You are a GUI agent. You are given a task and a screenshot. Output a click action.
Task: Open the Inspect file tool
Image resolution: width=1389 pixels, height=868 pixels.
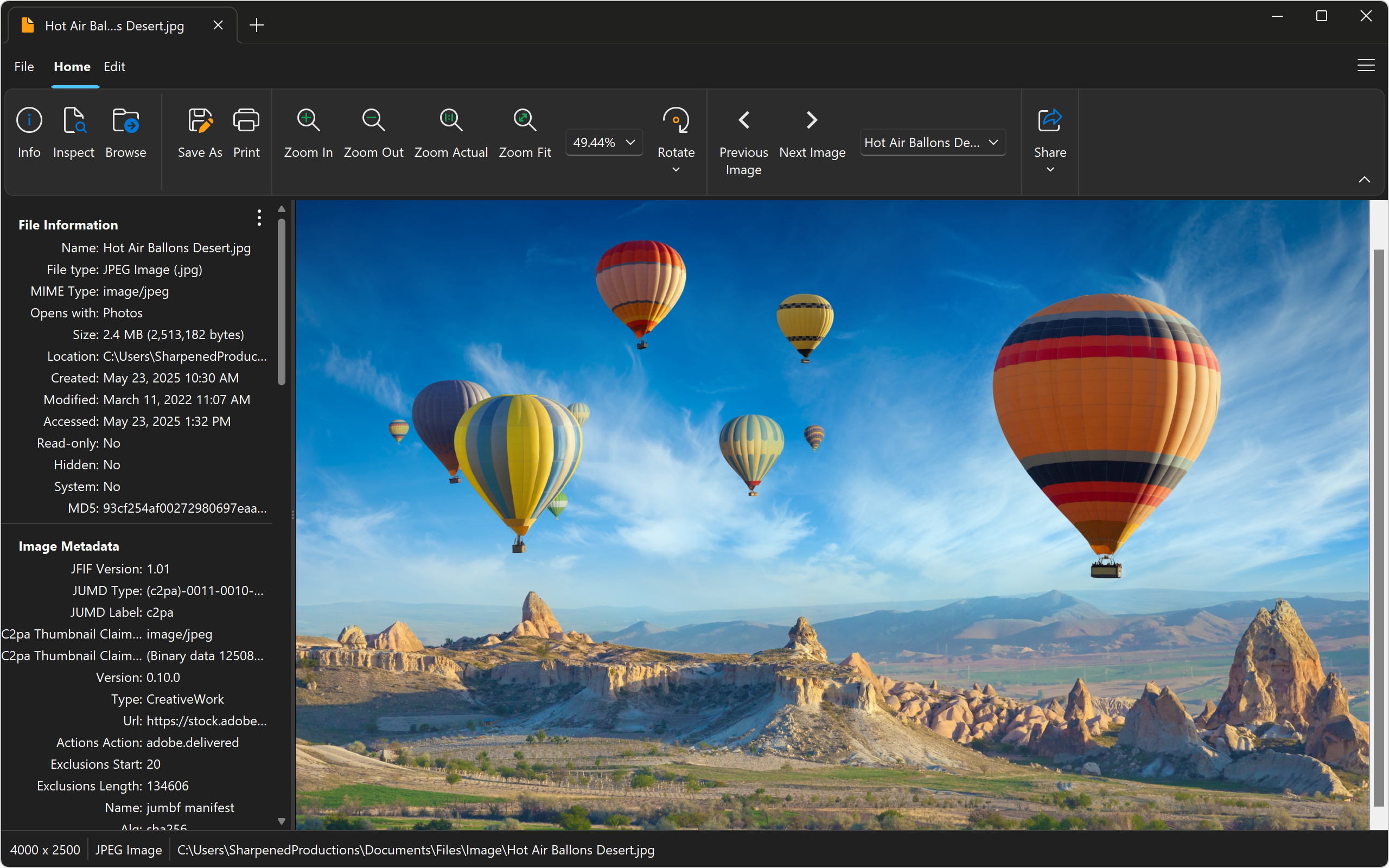point(73,121)
